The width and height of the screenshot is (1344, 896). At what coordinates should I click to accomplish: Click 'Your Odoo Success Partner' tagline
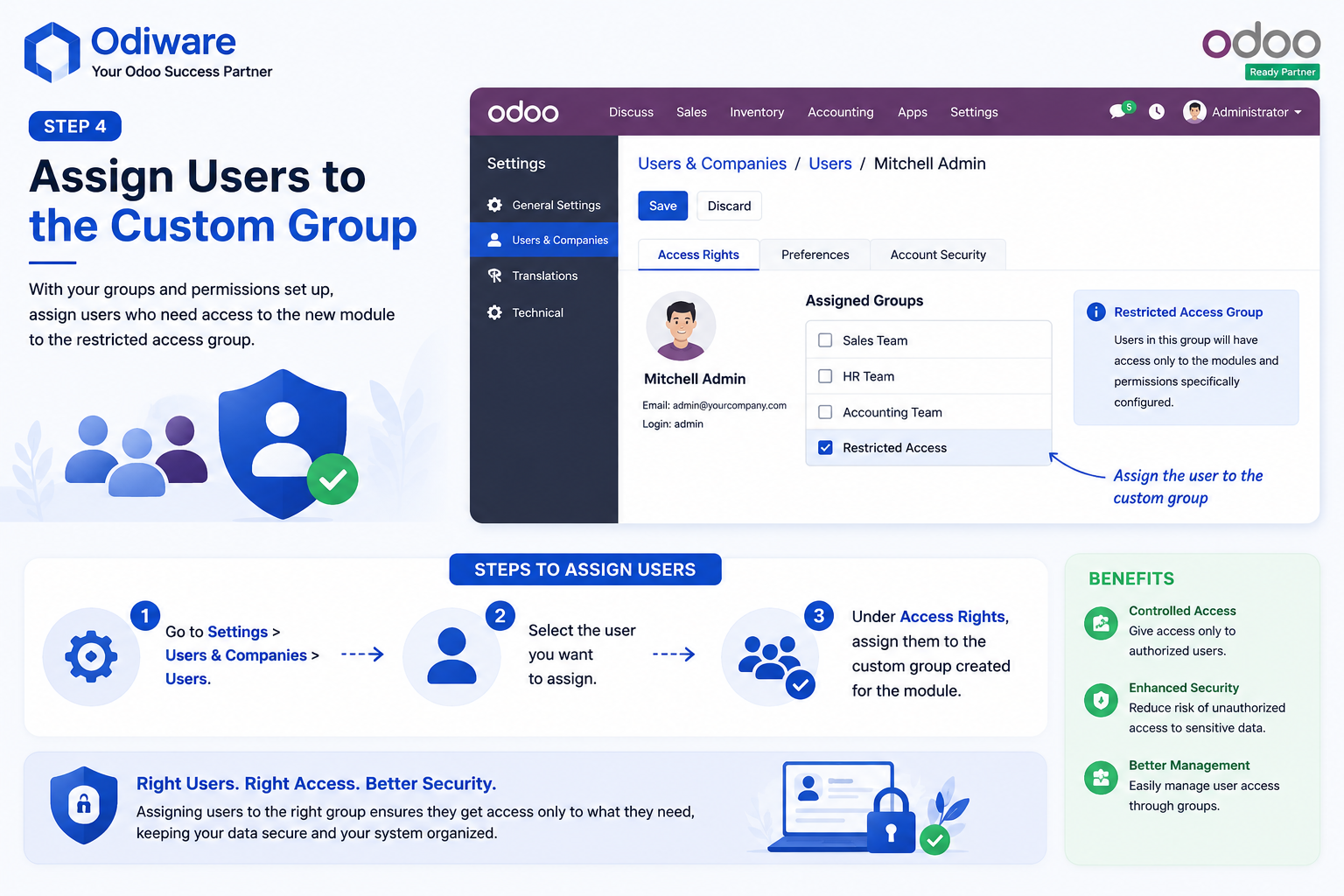tap(182, 72)
